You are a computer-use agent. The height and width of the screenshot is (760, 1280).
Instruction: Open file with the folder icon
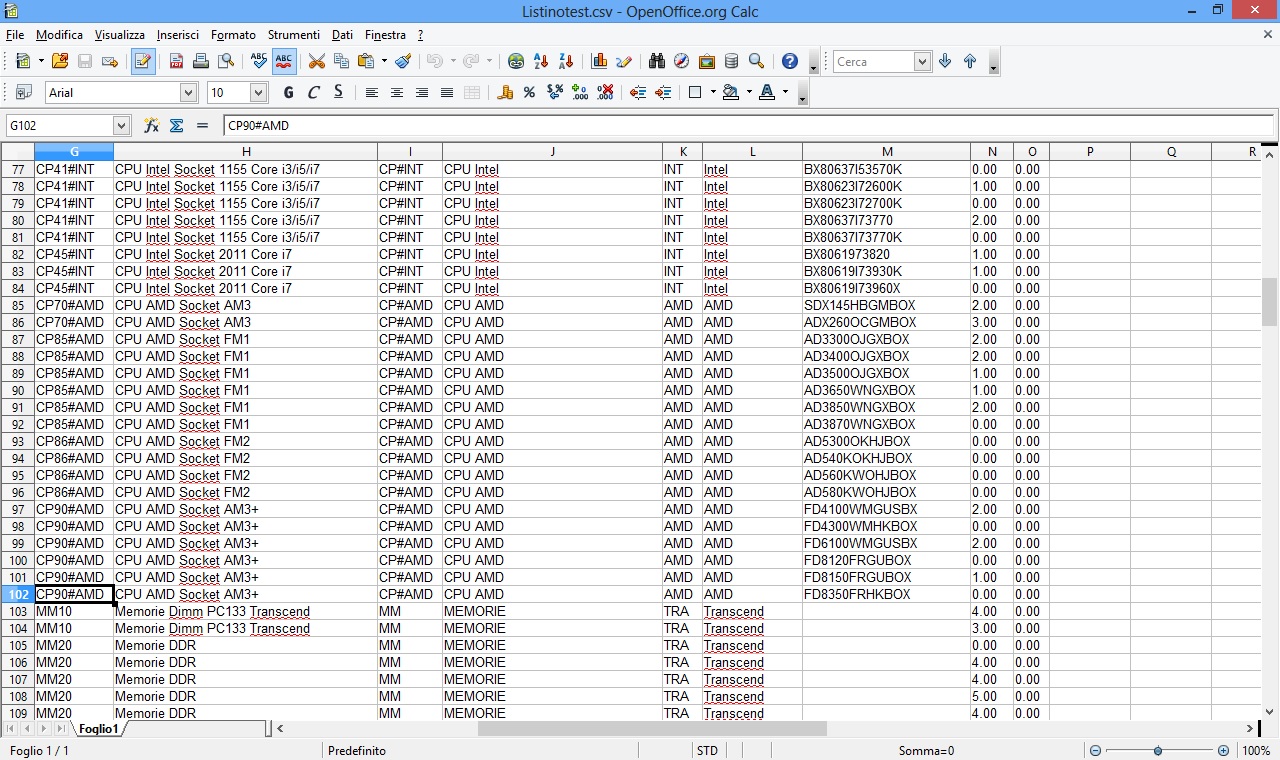pyautogui.click(x=60, y=61)
